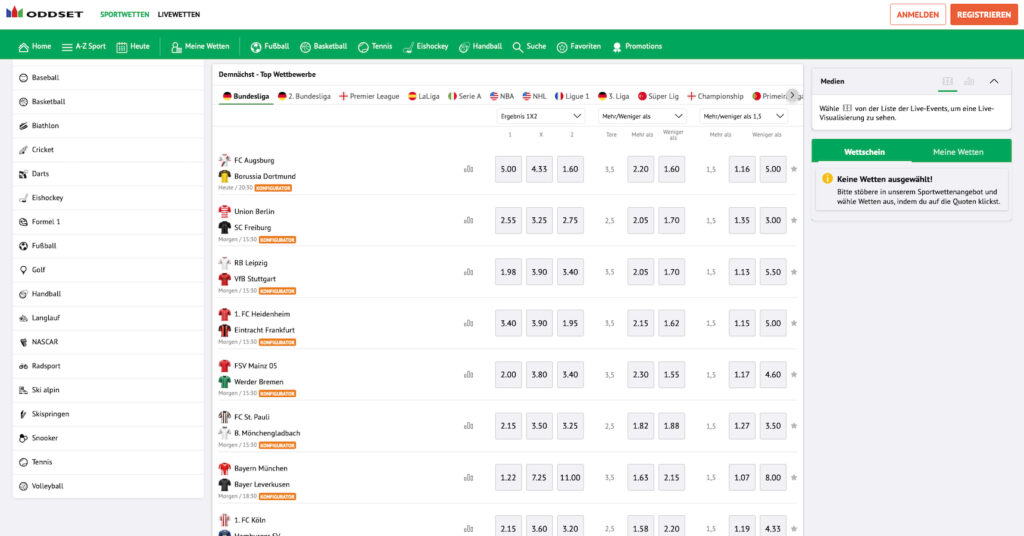Open the LIVEWETTEN top menu

tap(178, 14)
